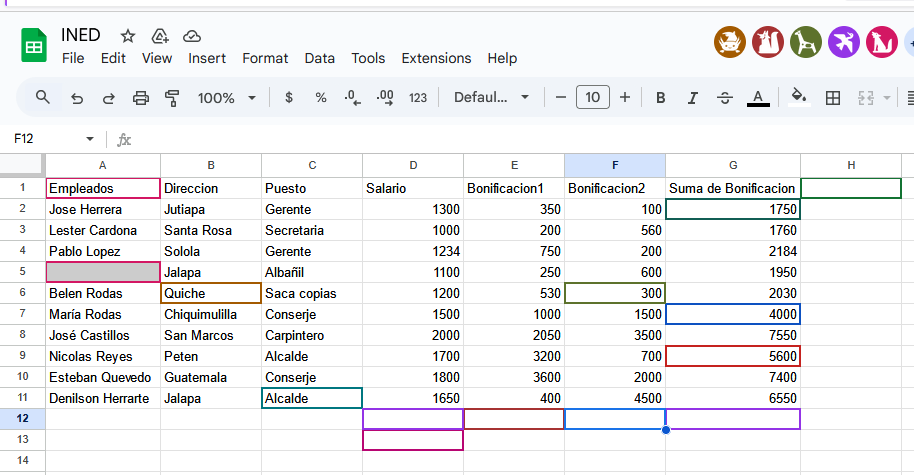The height and width of the screenshot is (475, 914).
Task: Select all cells corner button
Action: (22, 165)
